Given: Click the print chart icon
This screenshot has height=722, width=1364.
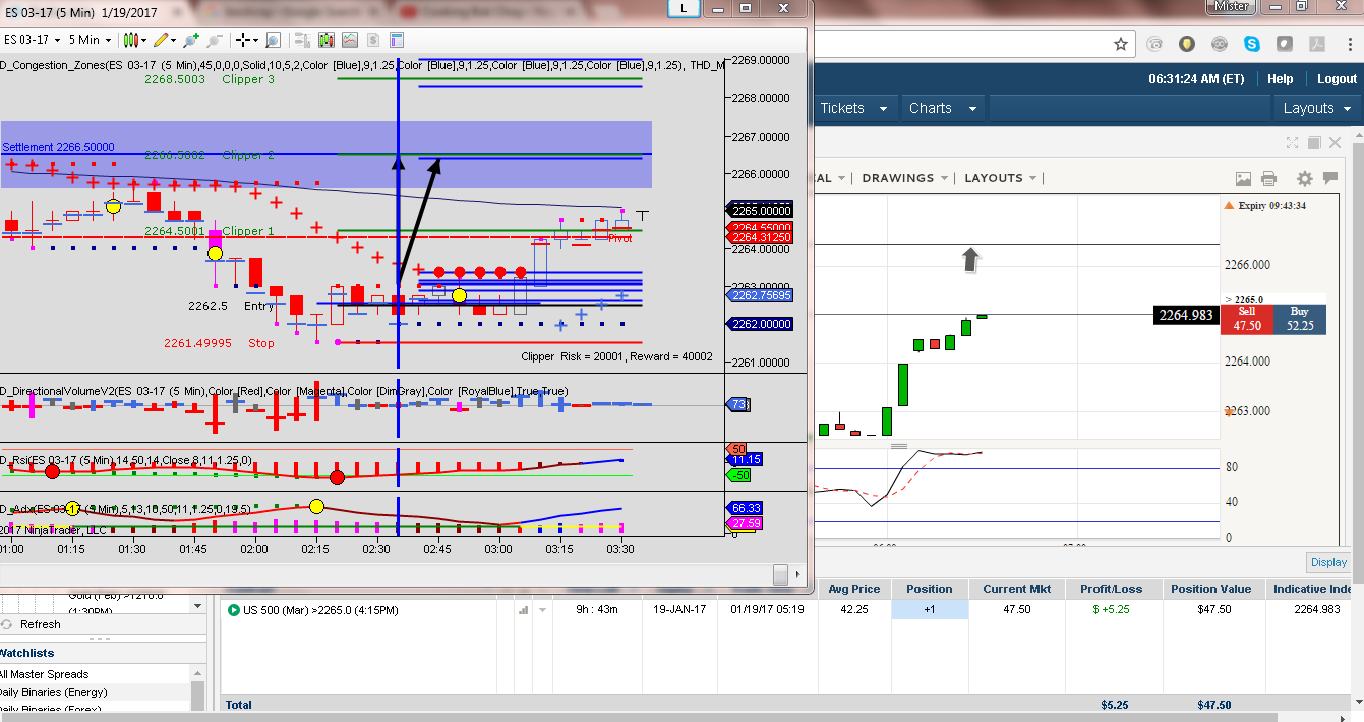Looking at the screenshot, I should 1269,179.
